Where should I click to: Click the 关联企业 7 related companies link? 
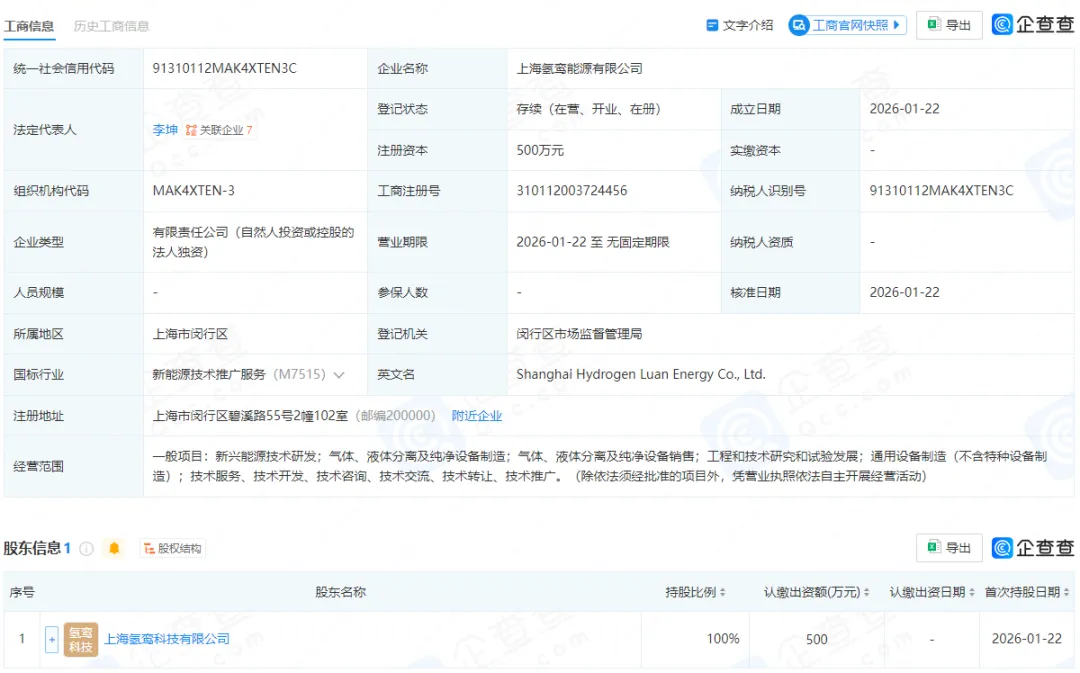coord(222,130)
